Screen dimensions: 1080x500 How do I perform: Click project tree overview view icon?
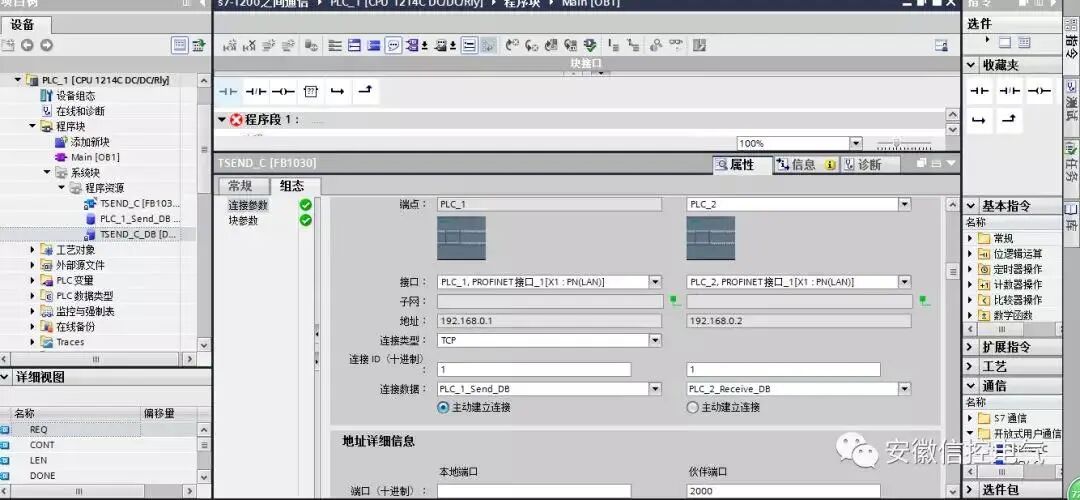[x=180, y=45]
